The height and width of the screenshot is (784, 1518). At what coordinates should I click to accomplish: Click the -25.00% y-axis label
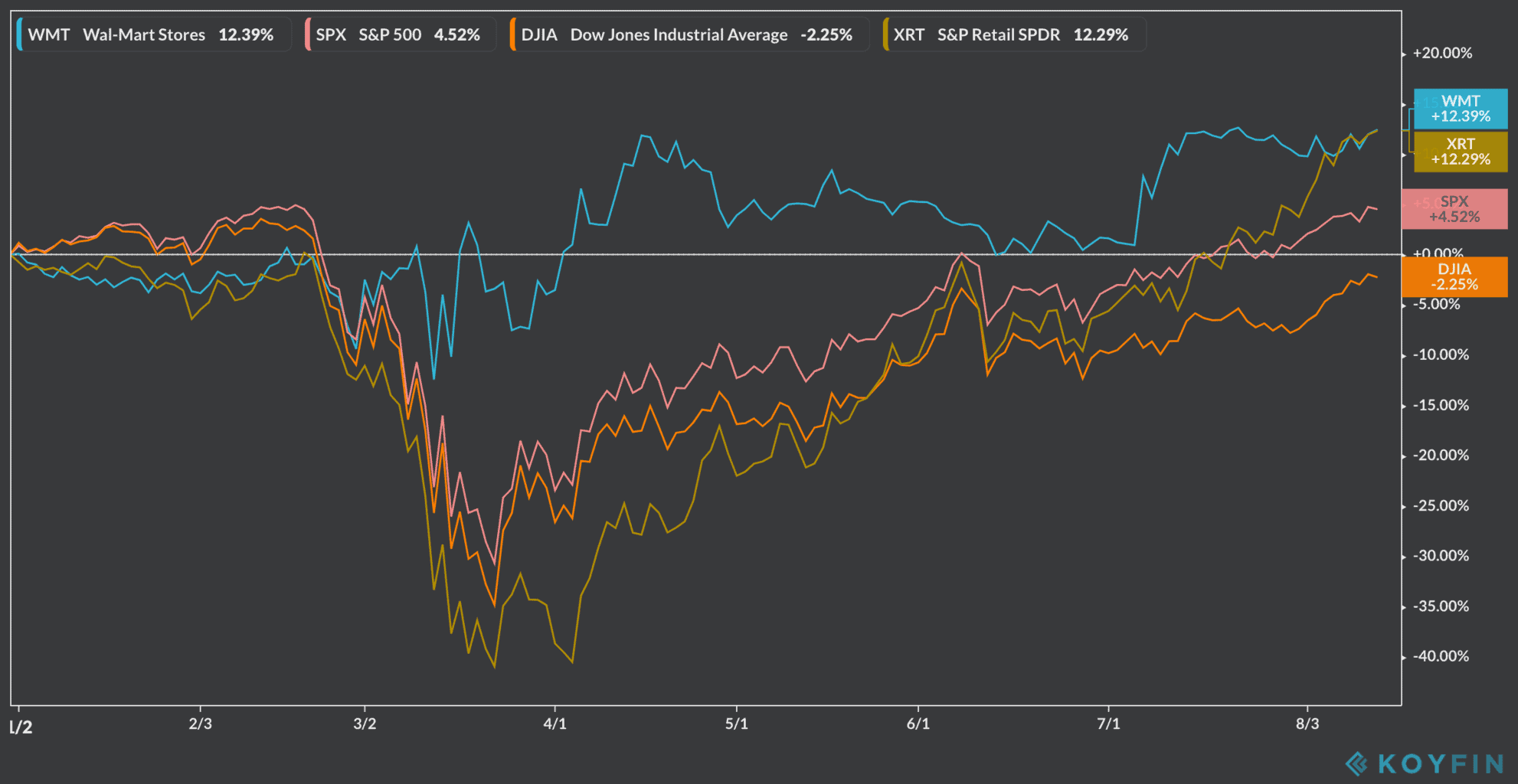1441,505
